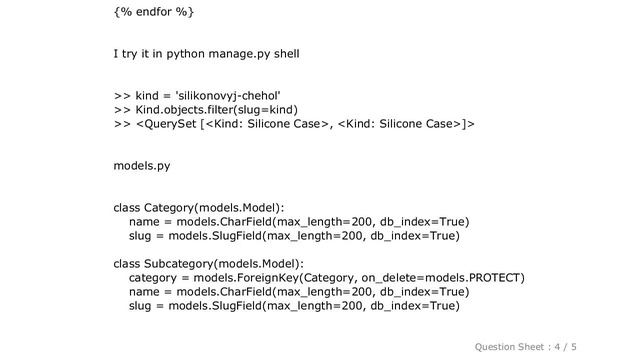Screen dimensions: 640x360
Task: Click the word 'shell' in the sentence
Action: 287,54
